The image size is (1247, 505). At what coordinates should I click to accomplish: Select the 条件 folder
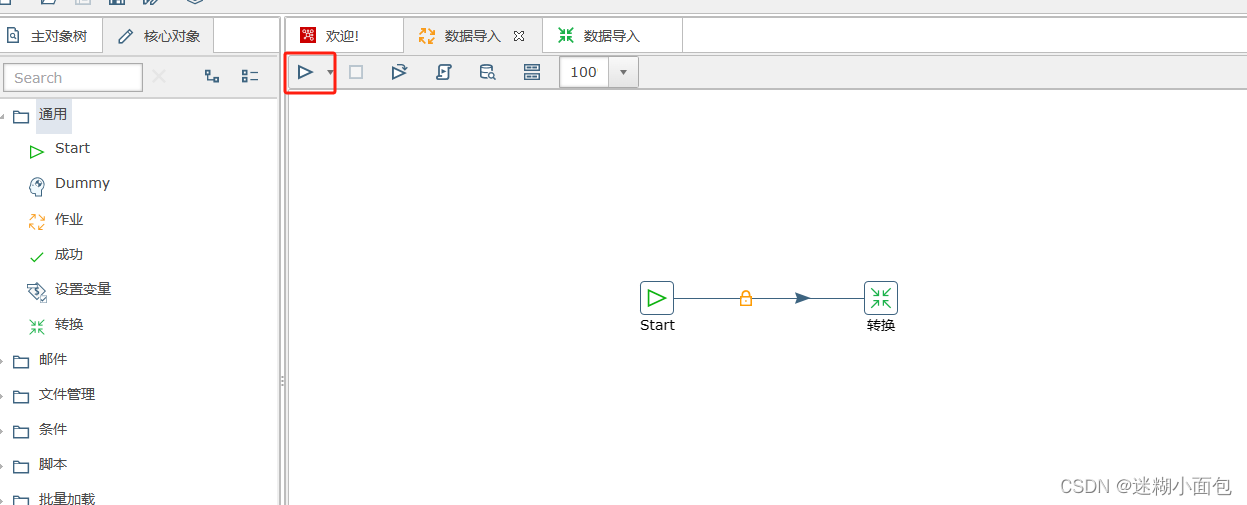(53, 429)
